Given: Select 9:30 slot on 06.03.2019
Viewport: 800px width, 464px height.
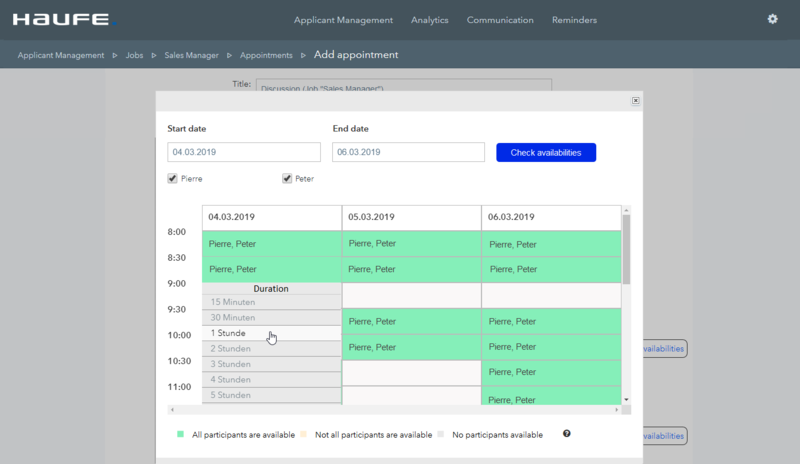Looking at the screenshot, I should 551,322.
